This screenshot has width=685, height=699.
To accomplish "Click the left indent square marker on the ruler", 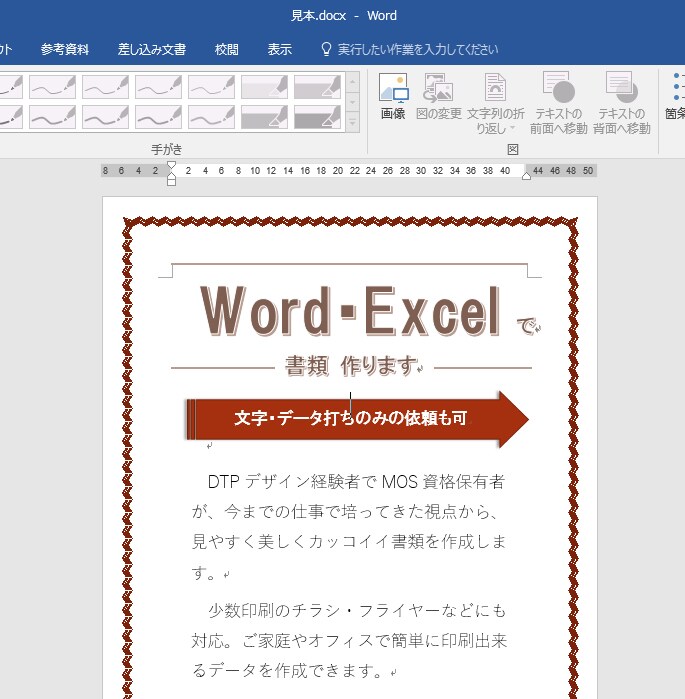I will click(x=171, y=182).
